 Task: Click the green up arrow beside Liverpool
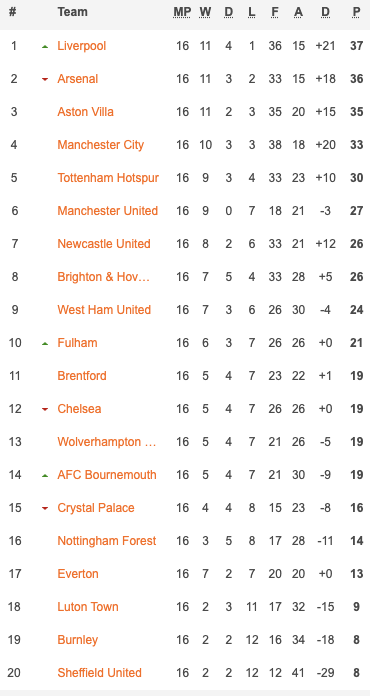point(44,46)
